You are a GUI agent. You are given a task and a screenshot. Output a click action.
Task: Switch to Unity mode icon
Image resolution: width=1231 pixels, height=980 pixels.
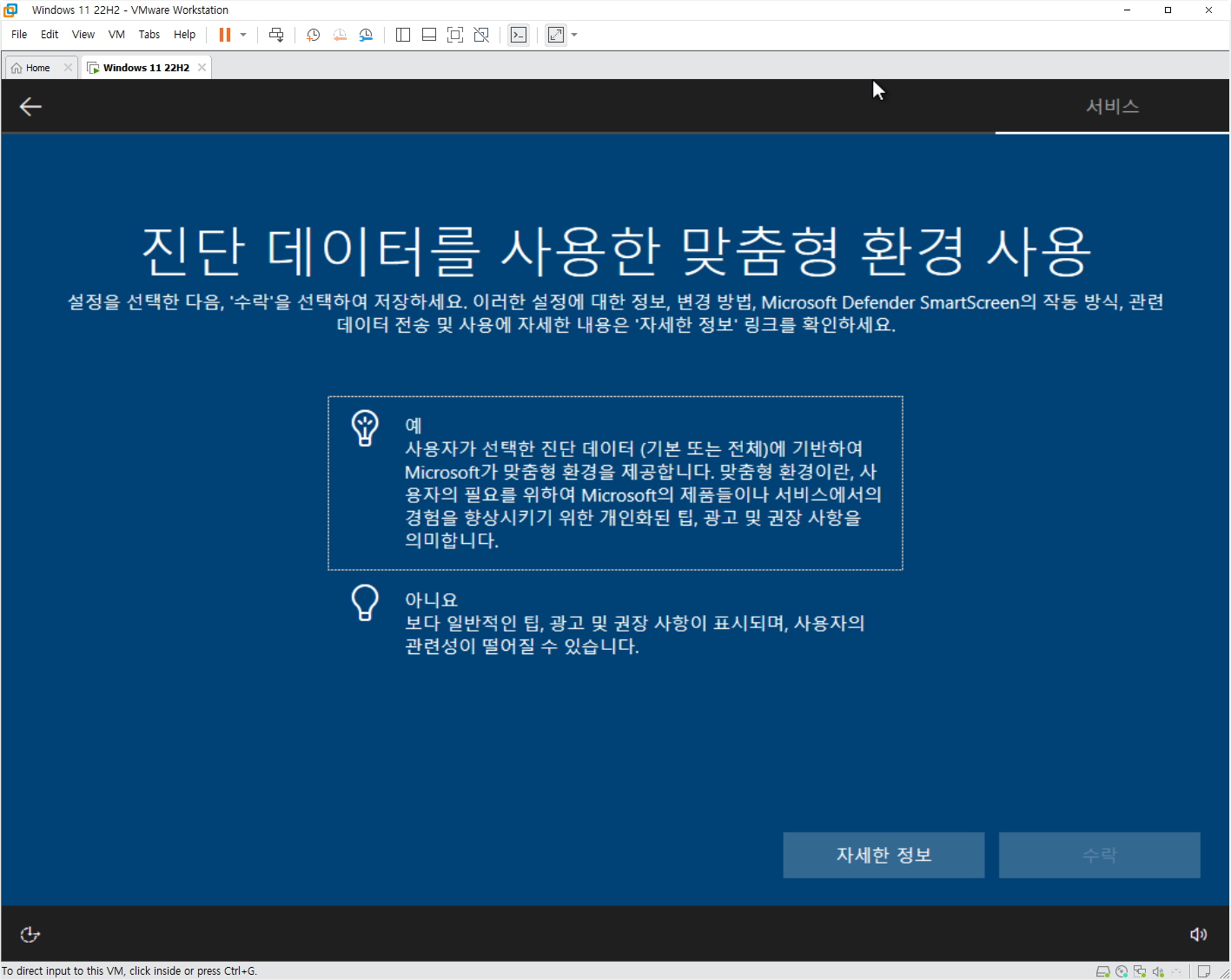pyautogui.click(x=481, y=35)
